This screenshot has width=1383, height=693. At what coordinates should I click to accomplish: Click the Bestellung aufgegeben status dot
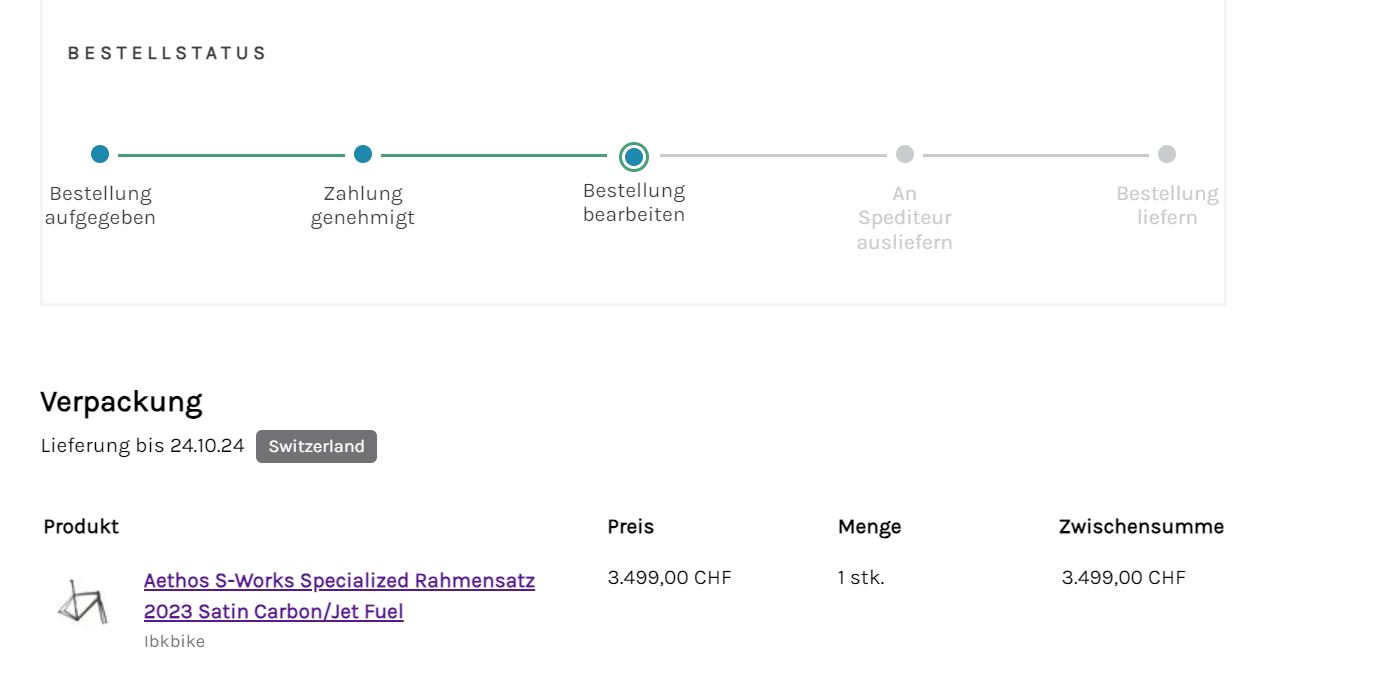pyautogui.click(x=100, y=154)
